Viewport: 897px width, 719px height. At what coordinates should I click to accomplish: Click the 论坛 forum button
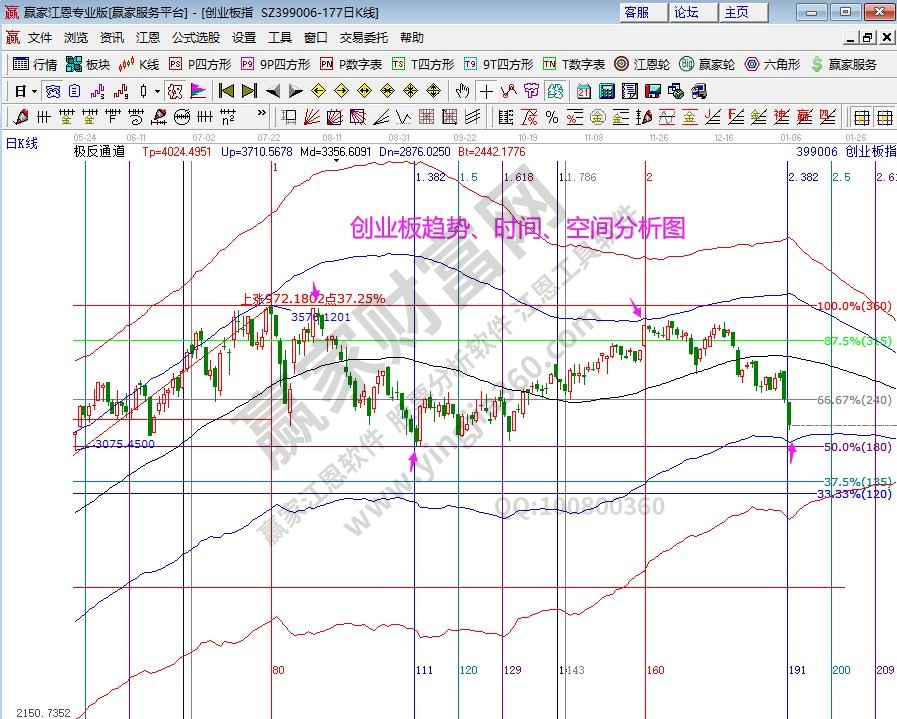click(x=687, y=12)
